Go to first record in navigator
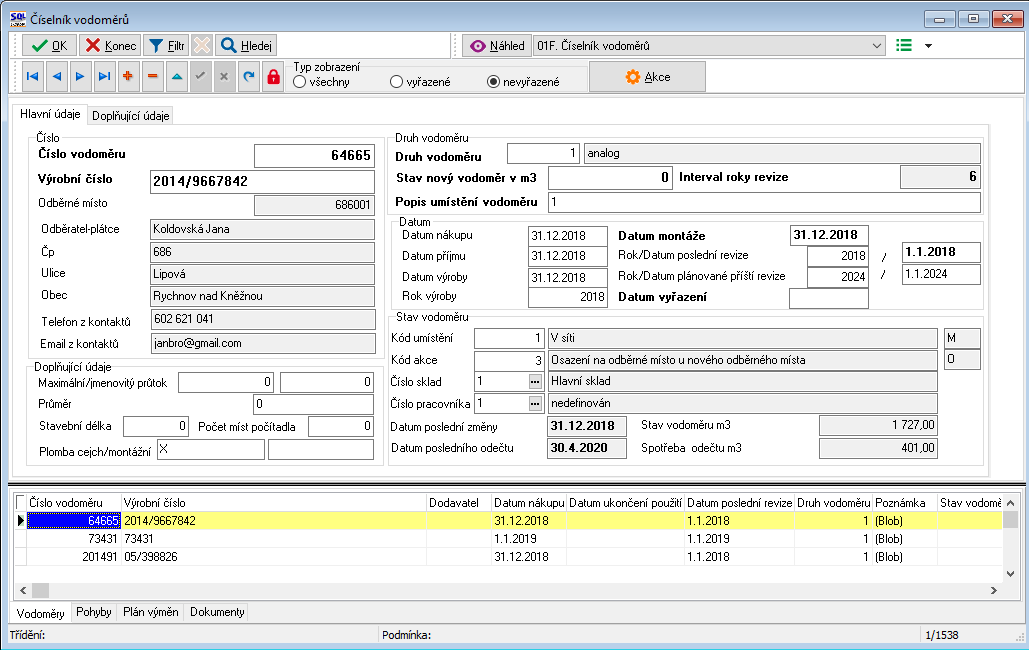Image resolution: width=1029 pixels, height=650 pixels. (x=32, y=77)
